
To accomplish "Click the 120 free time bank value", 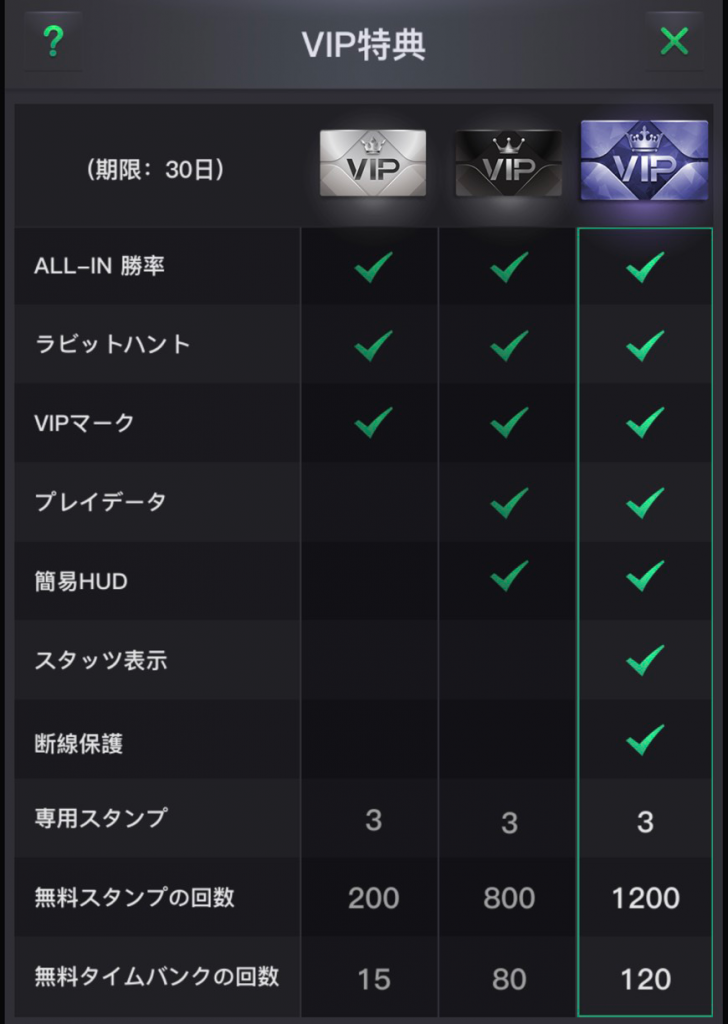I will [x=646, y=980].
